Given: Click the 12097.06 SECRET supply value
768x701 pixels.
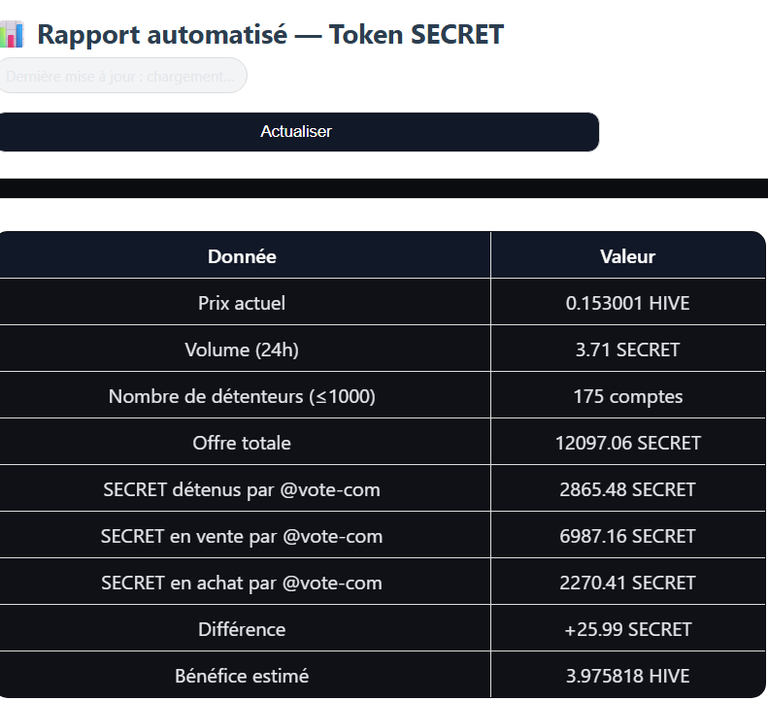Looking at the screenshot, I should pyautogui.click(x=628, y=443).
